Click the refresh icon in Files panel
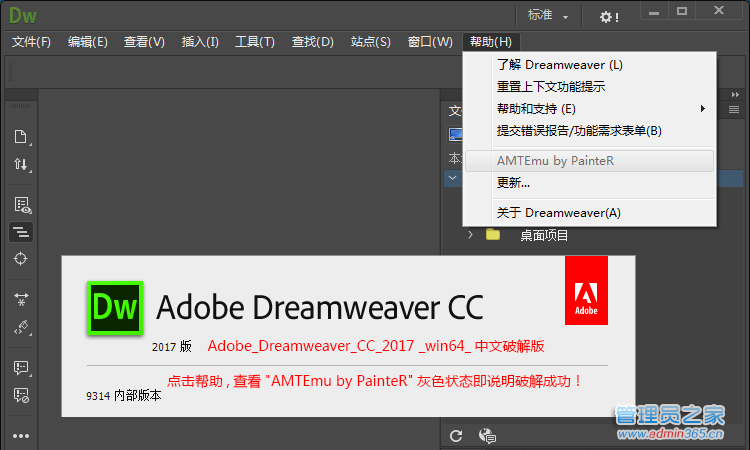The height and width of the screenshot is (450, 750). 456,436
